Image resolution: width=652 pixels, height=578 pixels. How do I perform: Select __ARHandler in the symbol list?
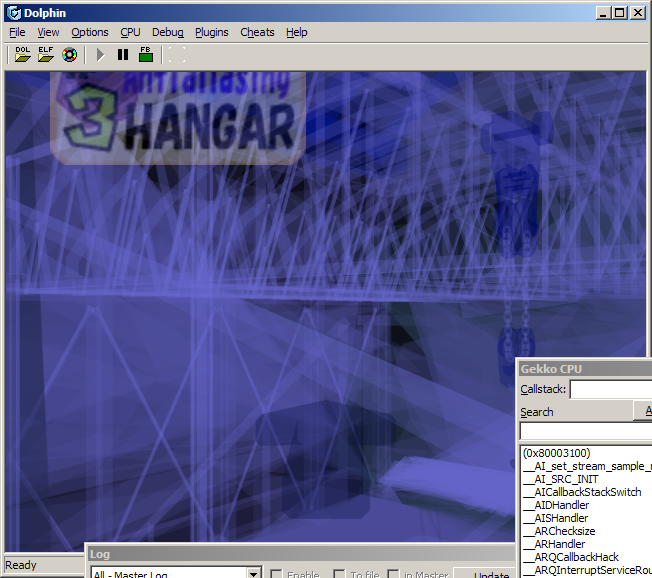click(x=554, y=544)
